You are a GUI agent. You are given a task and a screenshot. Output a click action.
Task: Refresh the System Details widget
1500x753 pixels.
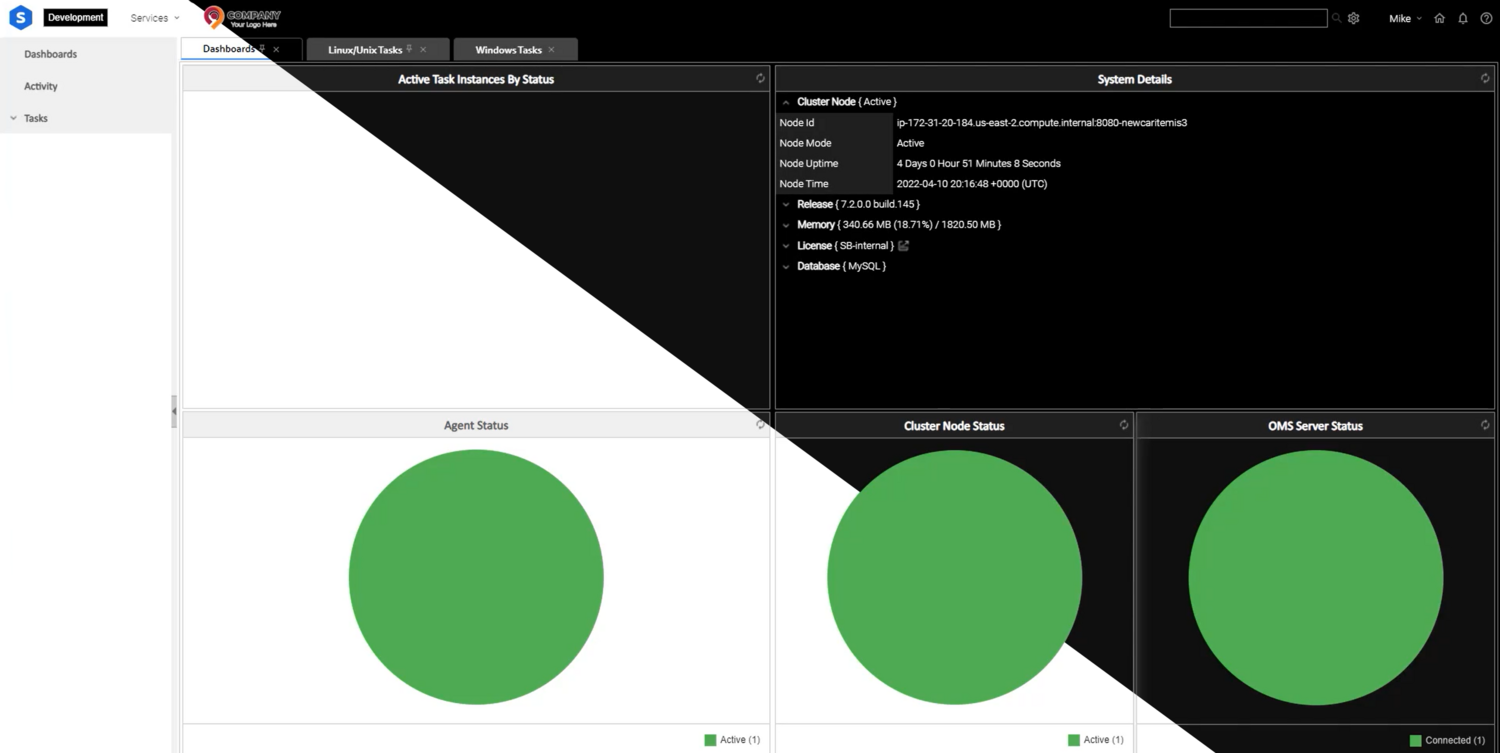tap(1485, 78)
